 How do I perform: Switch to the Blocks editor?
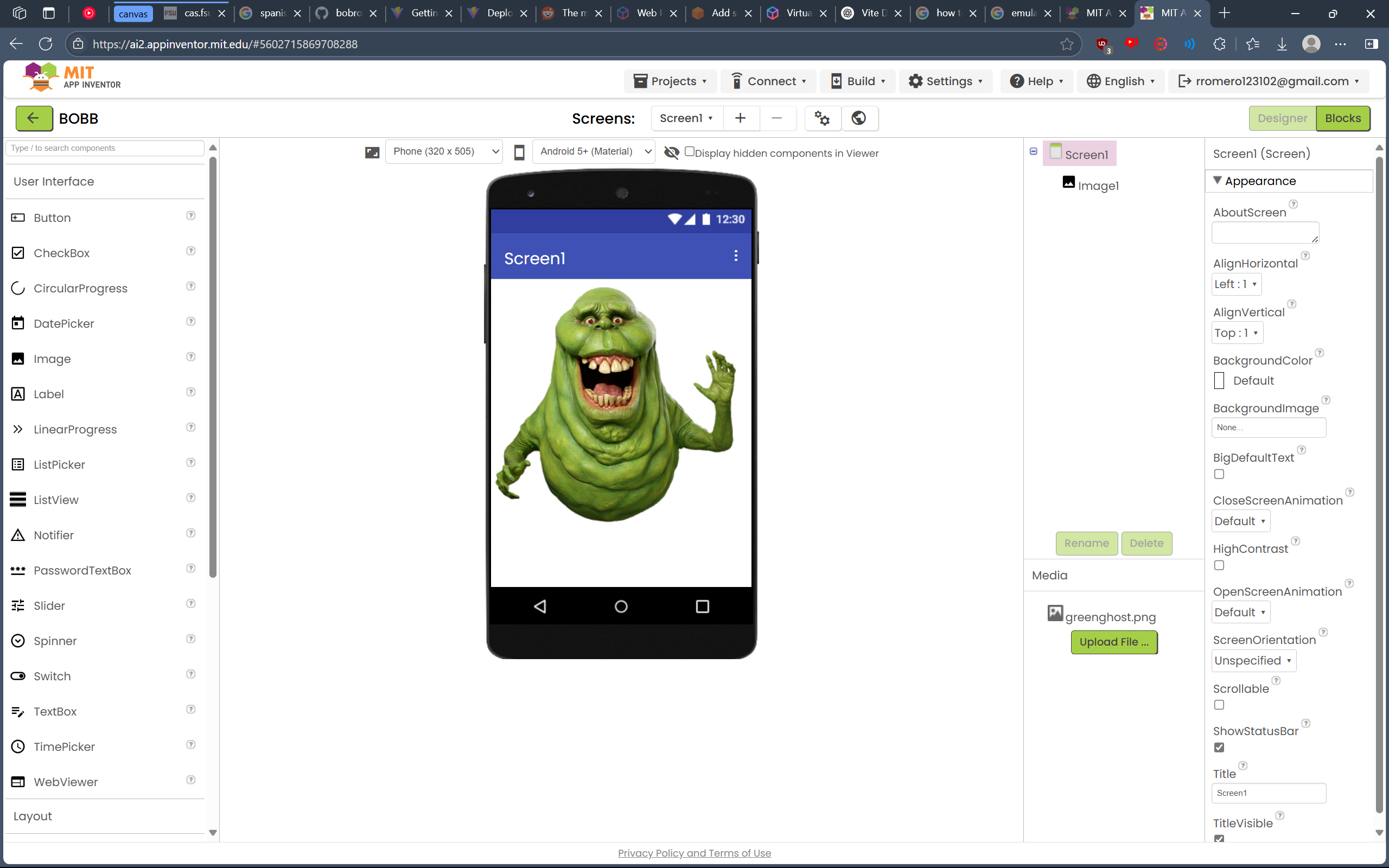[1342, 118]
